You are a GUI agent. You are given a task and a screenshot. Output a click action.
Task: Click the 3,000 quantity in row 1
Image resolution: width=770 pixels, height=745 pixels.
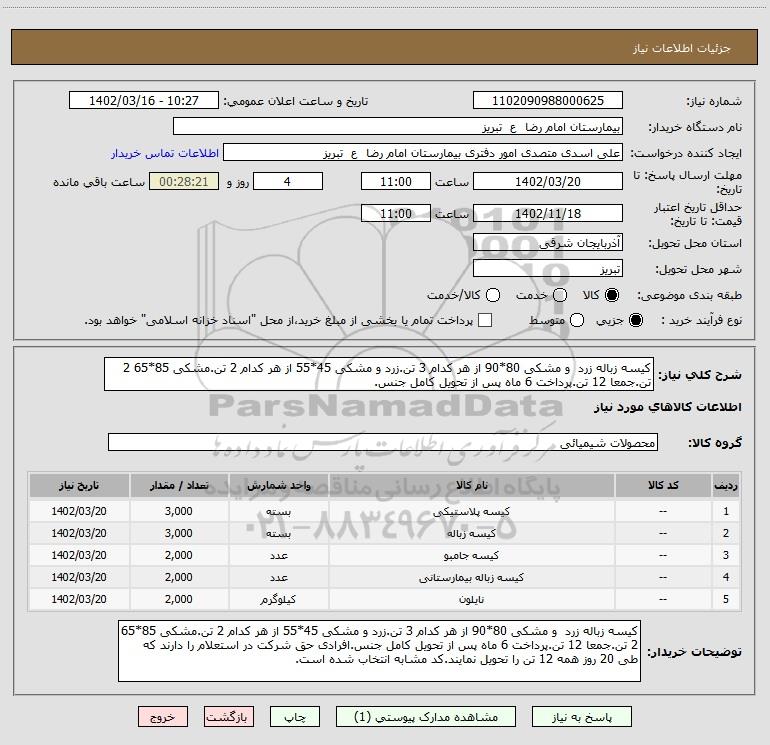tap(179, 511)
